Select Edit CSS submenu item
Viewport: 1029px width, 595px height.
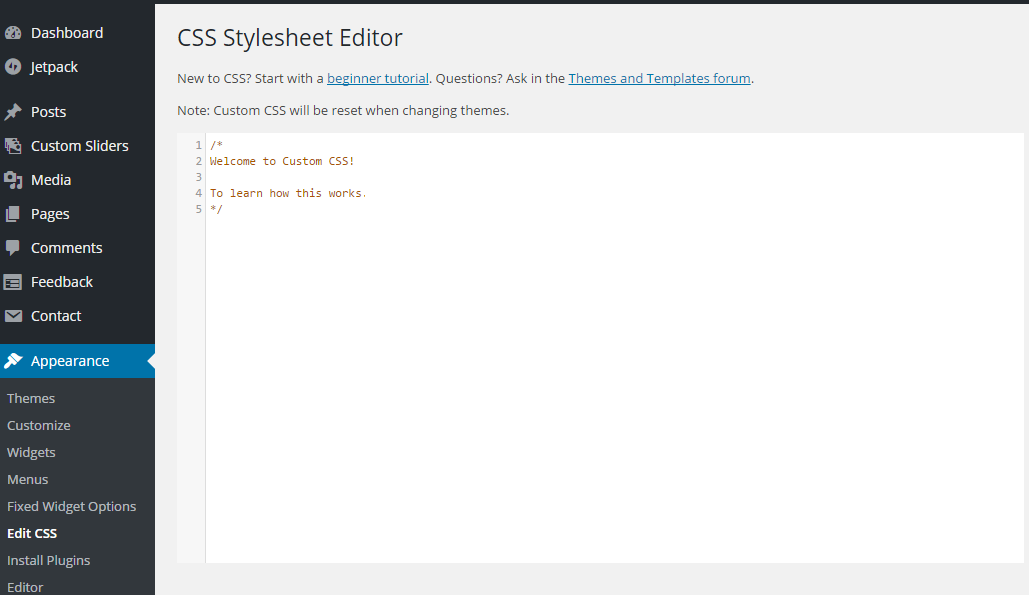tap(32, 533)
